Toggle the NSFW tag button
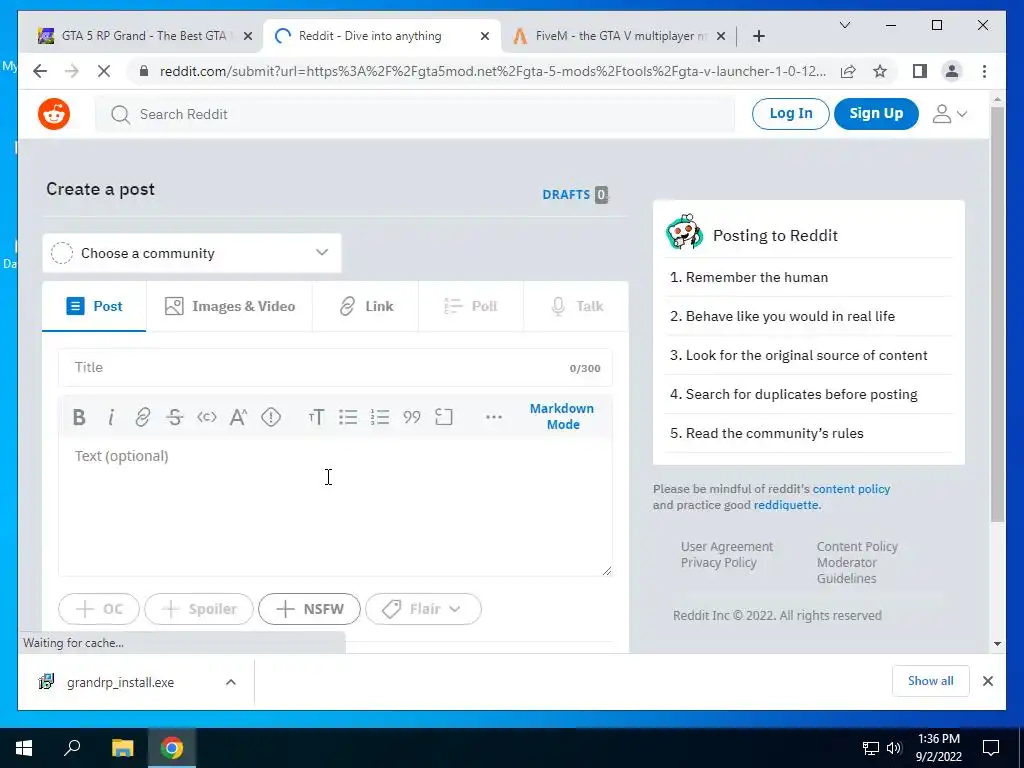Screen dimensions: 1024x768 (x=310, y=609)
